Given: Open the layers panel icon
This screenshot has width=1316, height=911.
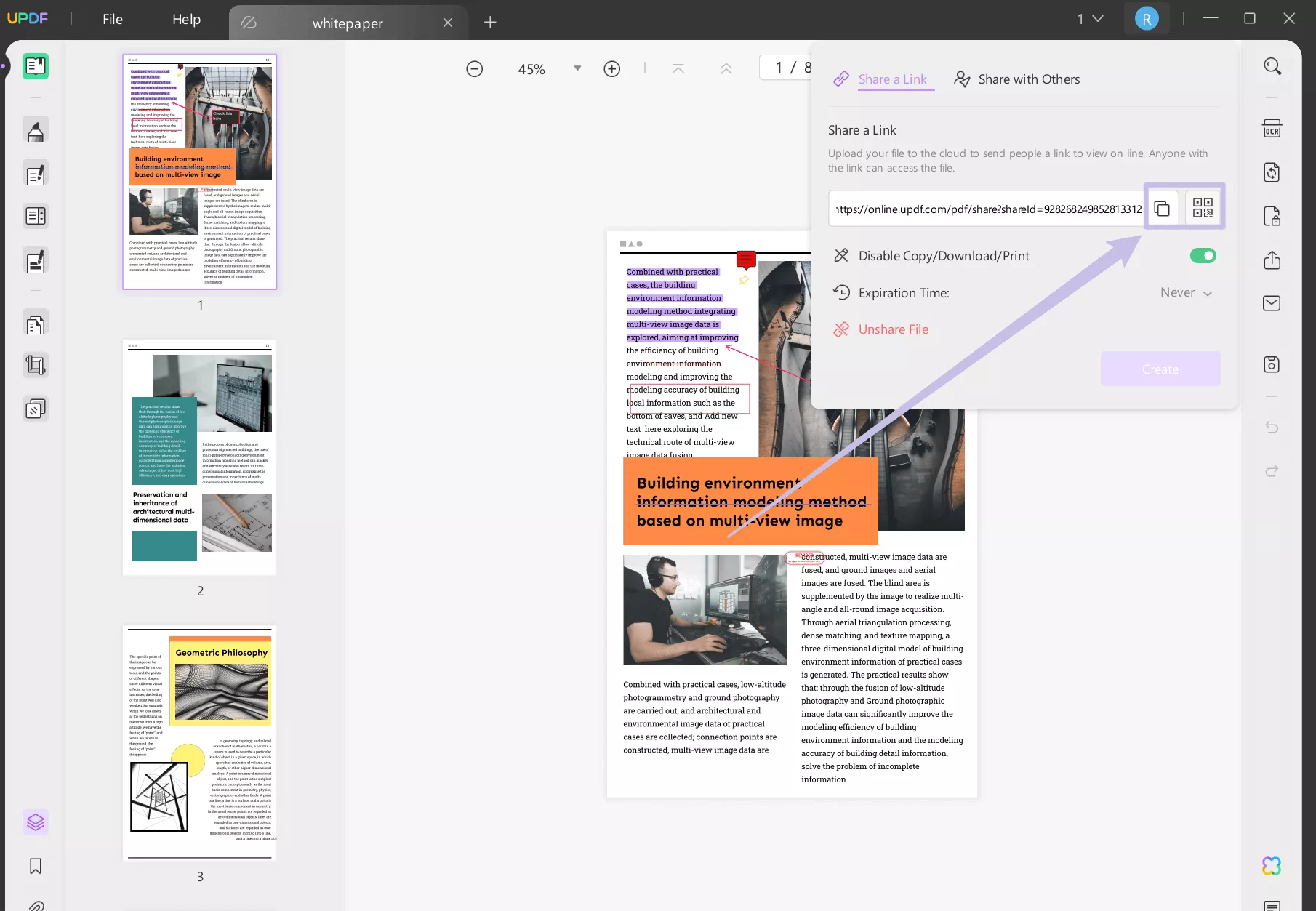Looking at the screenshot, I should pos(35,822).
